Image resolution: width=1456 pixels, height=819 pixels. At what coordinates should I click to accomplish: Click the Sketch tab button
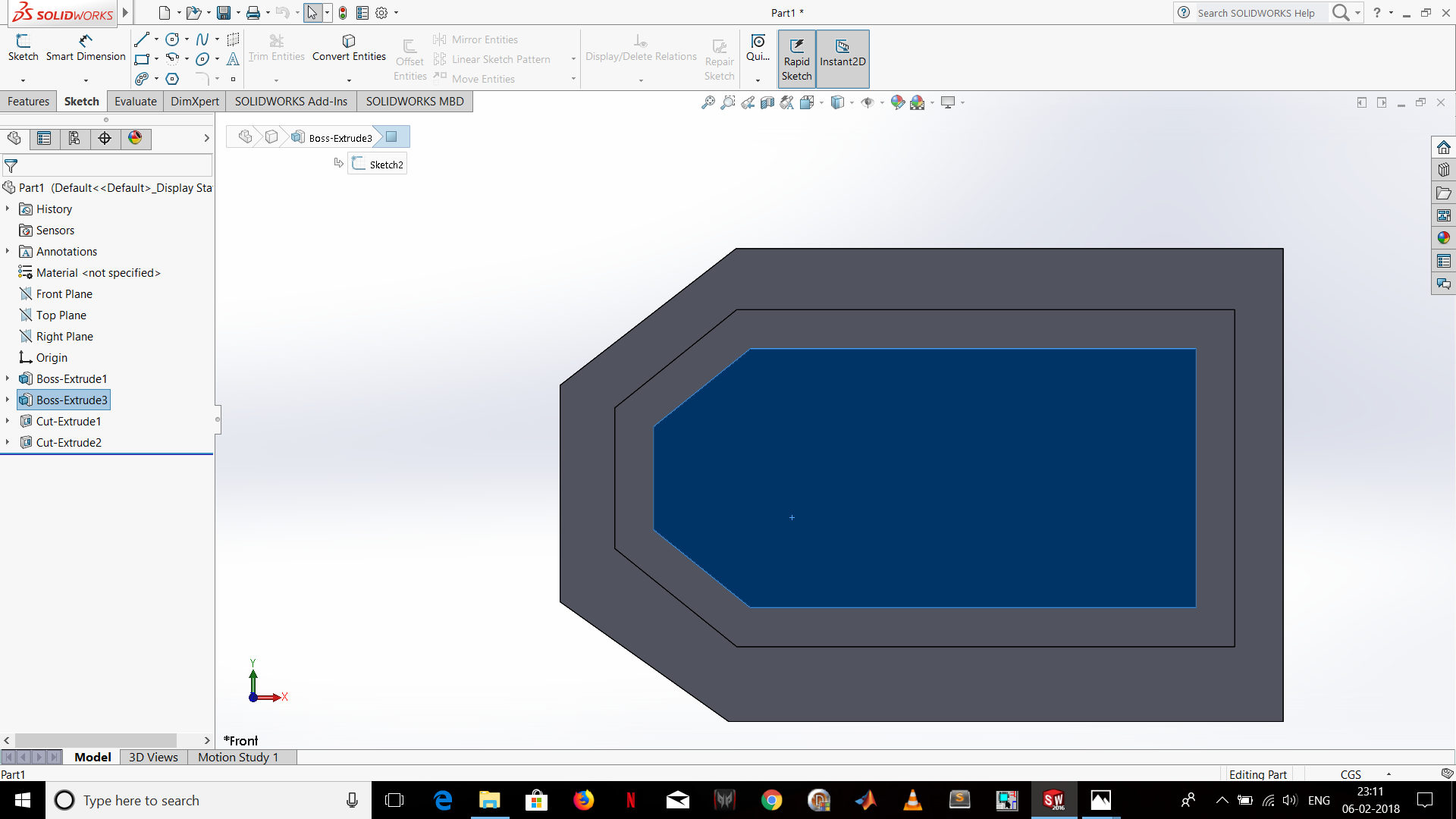click(81, 101)
